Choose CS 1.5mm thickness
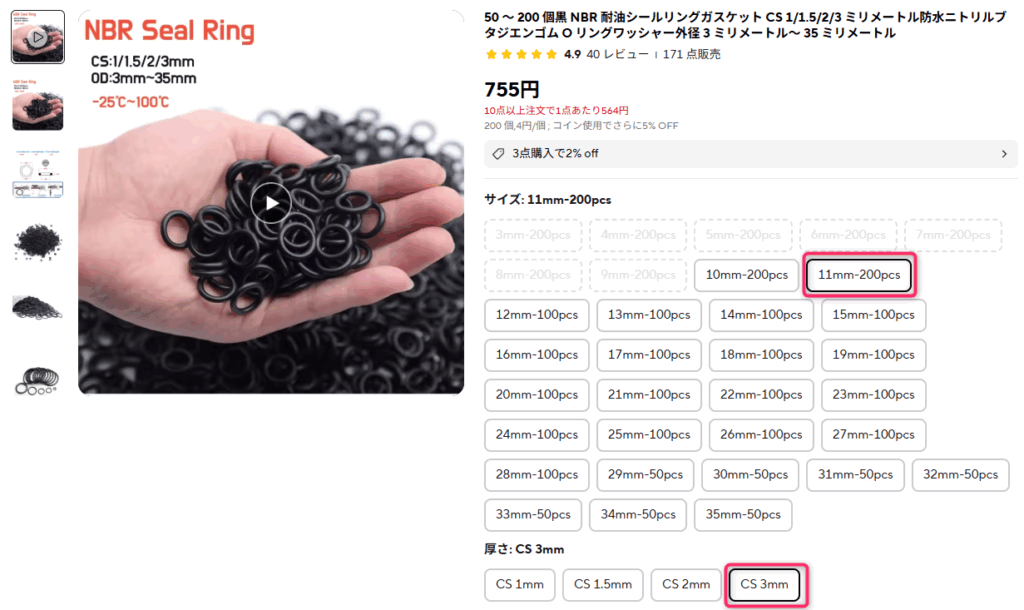The image size is (1024, 610). click(603, 585)
